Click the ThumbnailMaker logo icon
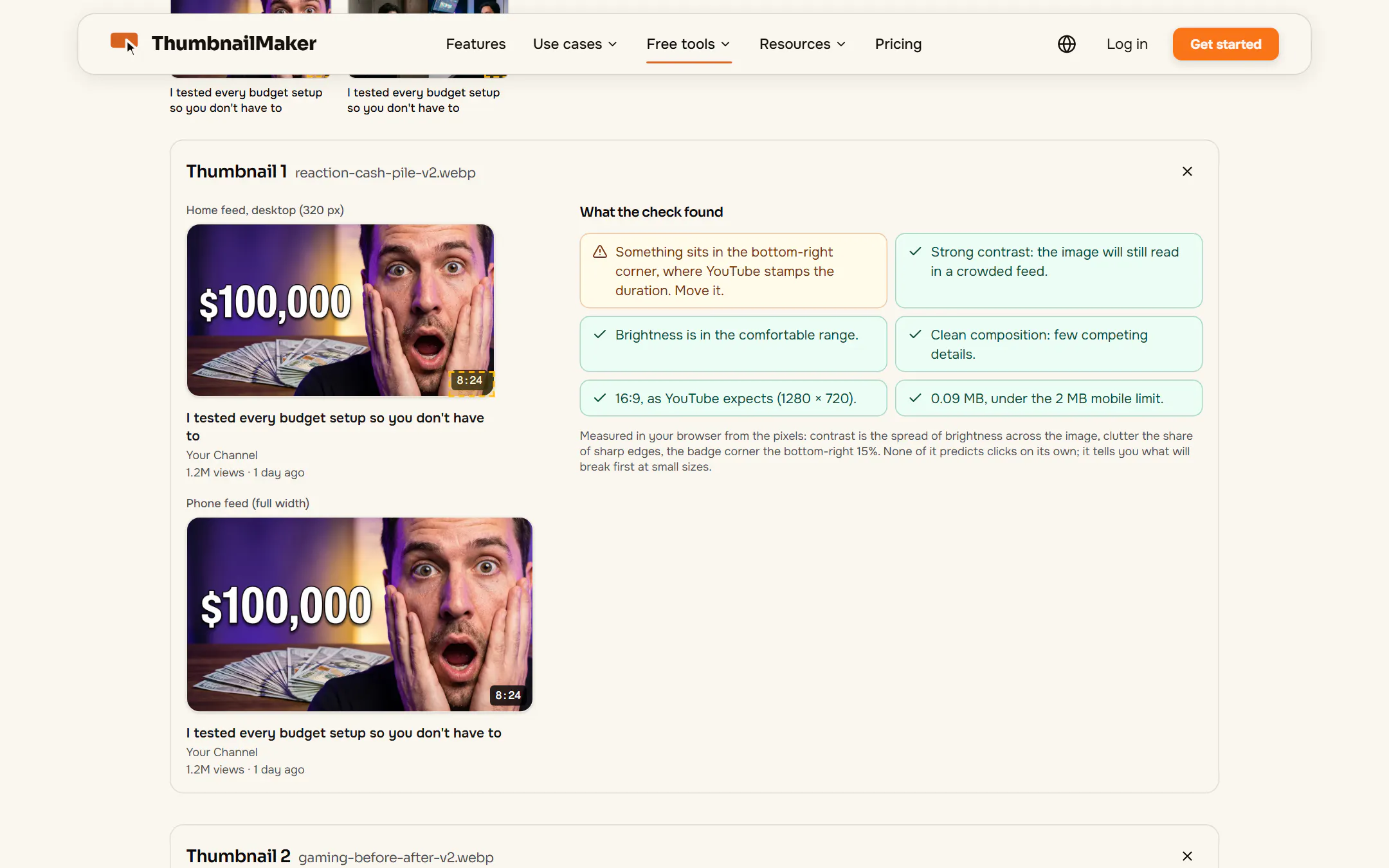This screenshot has width=1389, height=868. coord(124,43)
